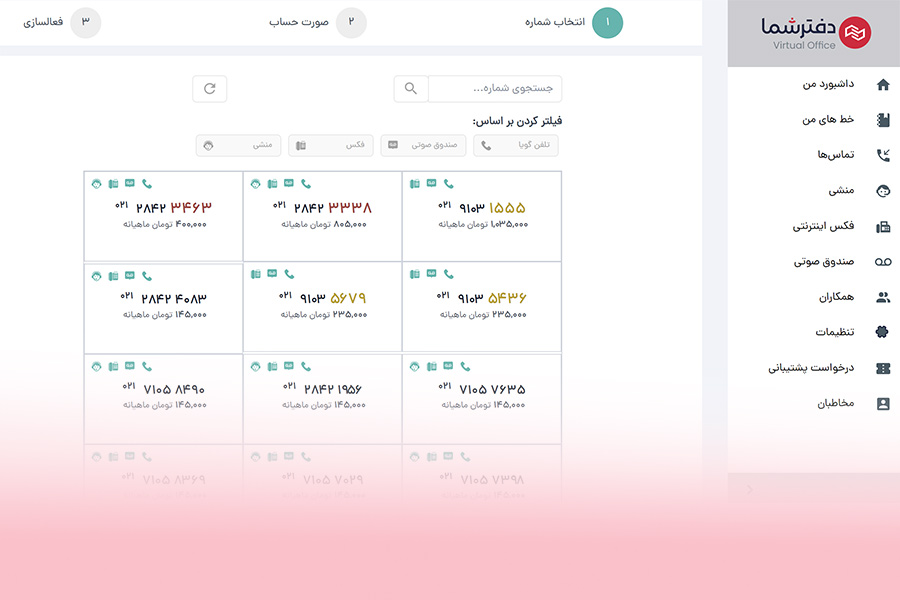Toggle the تلفن گویا filter
This screenshot has height=600, width=900.
pyautogui.click(x=516, y=146)
